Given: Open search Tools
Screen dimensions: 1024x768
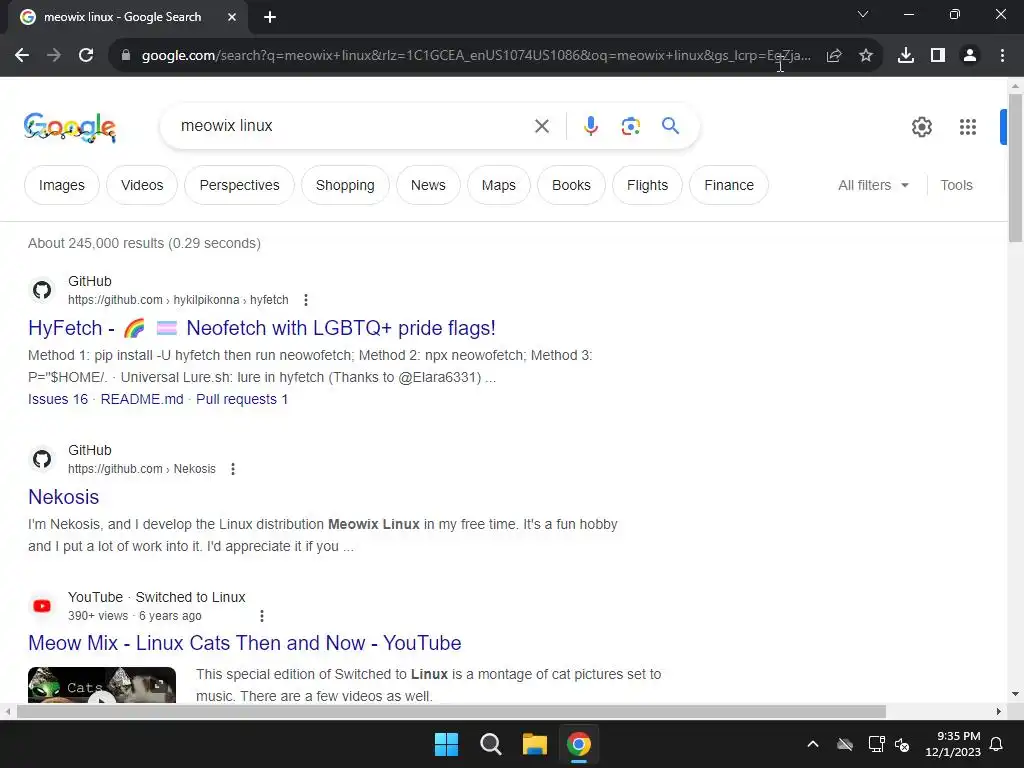Looking at the screenshot, I should point(957,185).
